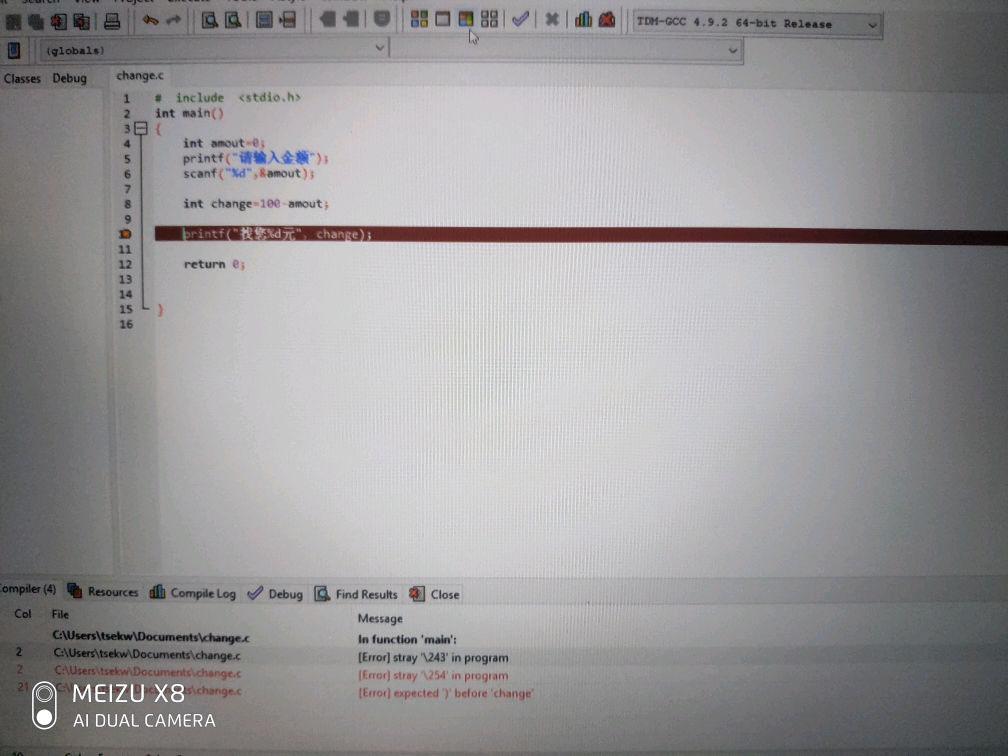Switch to the Debug tab in left panel
The image size is (1008, 756).
click(69, 78)
